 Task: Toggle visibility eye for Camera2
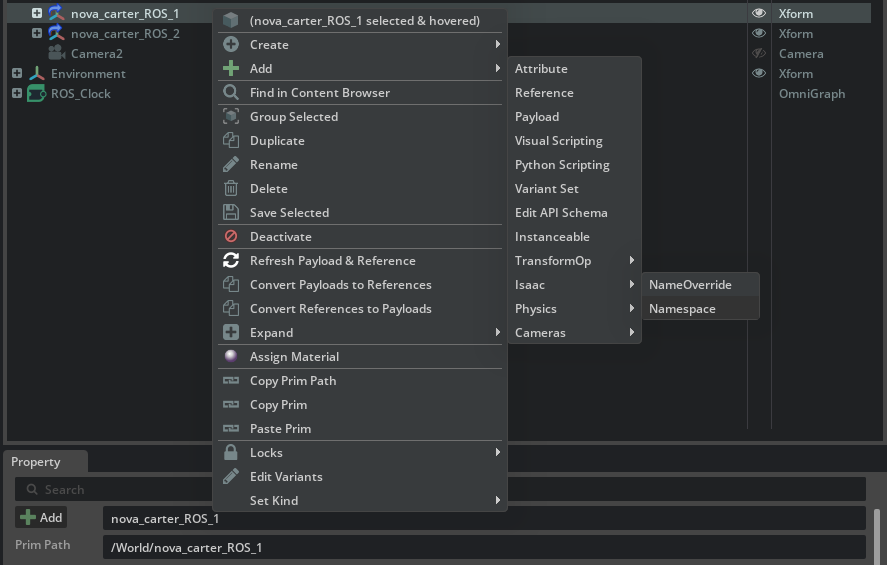pyautogui.click(x=759, y=54)
